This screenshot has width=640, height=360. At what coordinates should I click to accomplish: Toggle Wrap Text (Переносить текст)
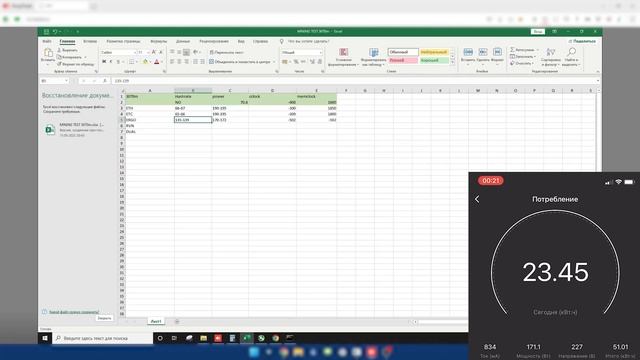[x=227, y=52]
